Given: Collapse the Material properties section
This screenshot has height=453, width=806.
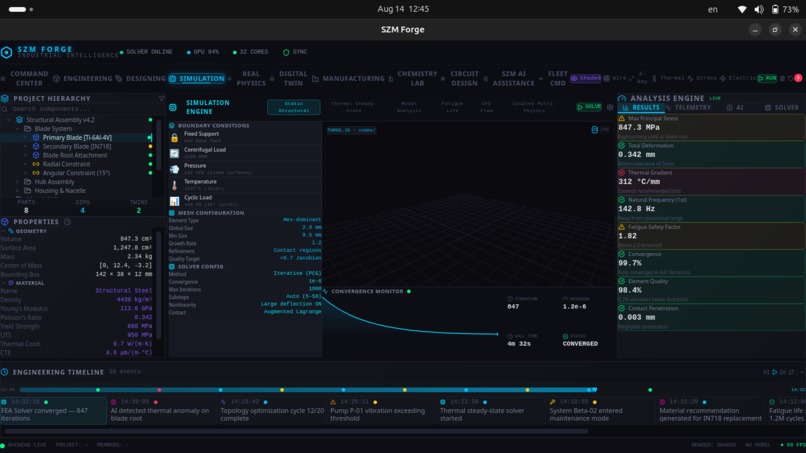Looking at the screenshot, I should click(4, 283).
